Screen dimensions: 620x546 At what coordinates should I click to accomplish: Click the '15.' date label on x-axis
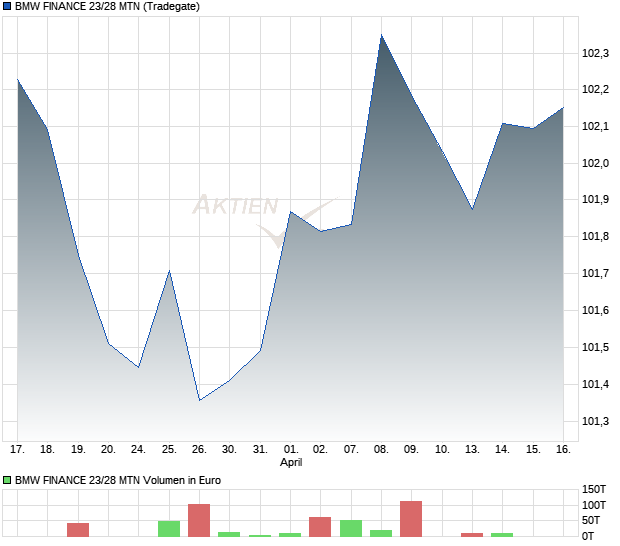click(533, 449)
